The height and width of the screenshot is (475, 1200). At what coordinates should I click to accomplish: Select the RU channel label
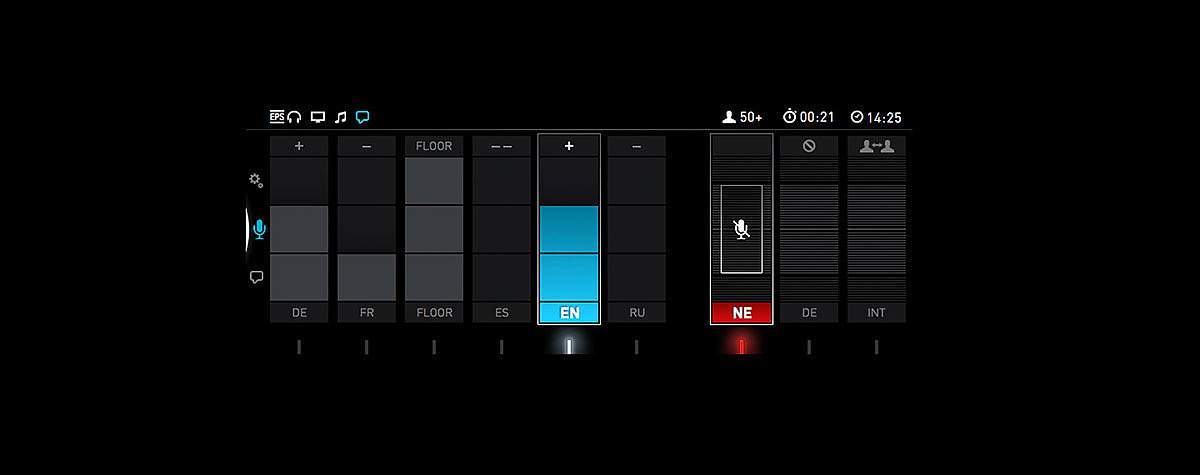point(637,313)
